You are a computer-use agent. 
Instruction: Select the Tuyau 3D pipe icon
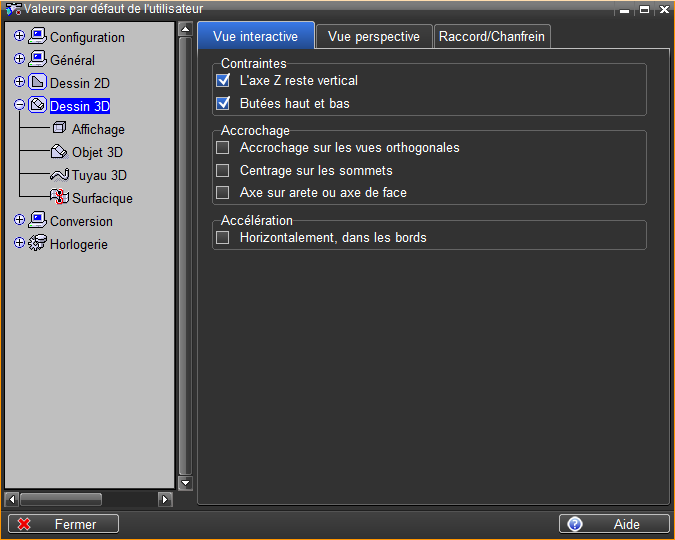(59, 175)
